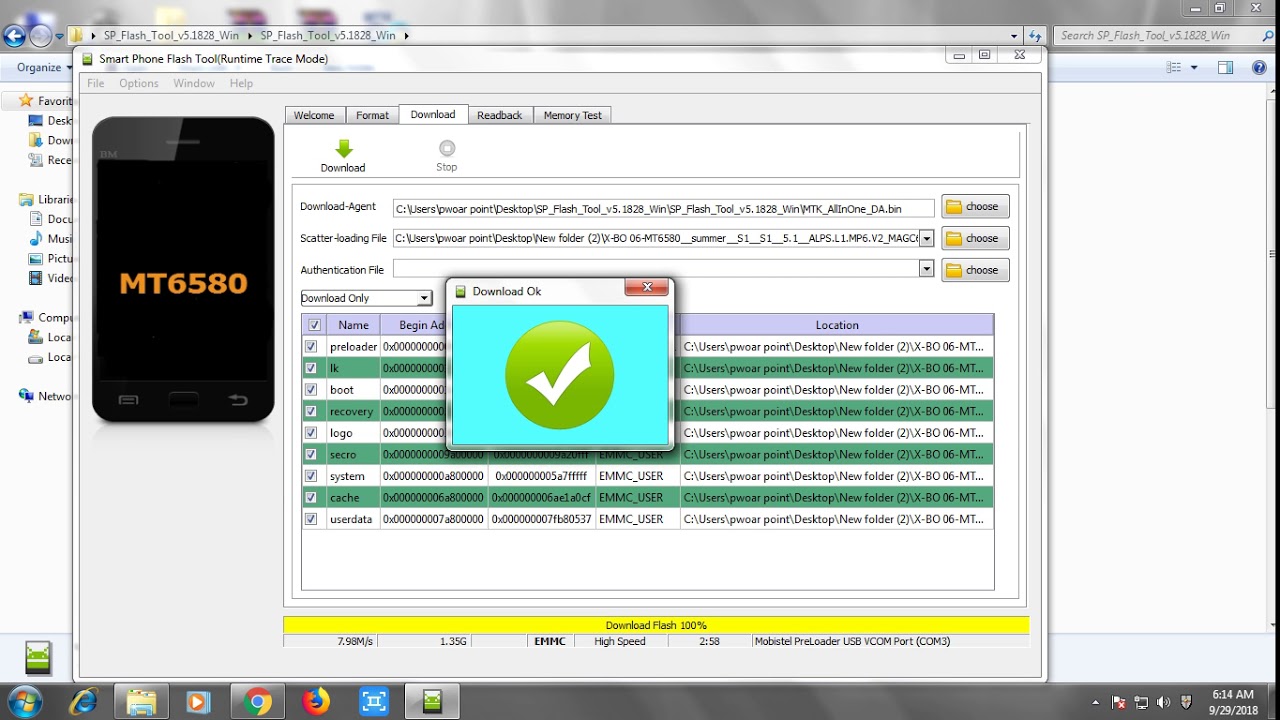Uncheck the logo partition checkbox

311,433
